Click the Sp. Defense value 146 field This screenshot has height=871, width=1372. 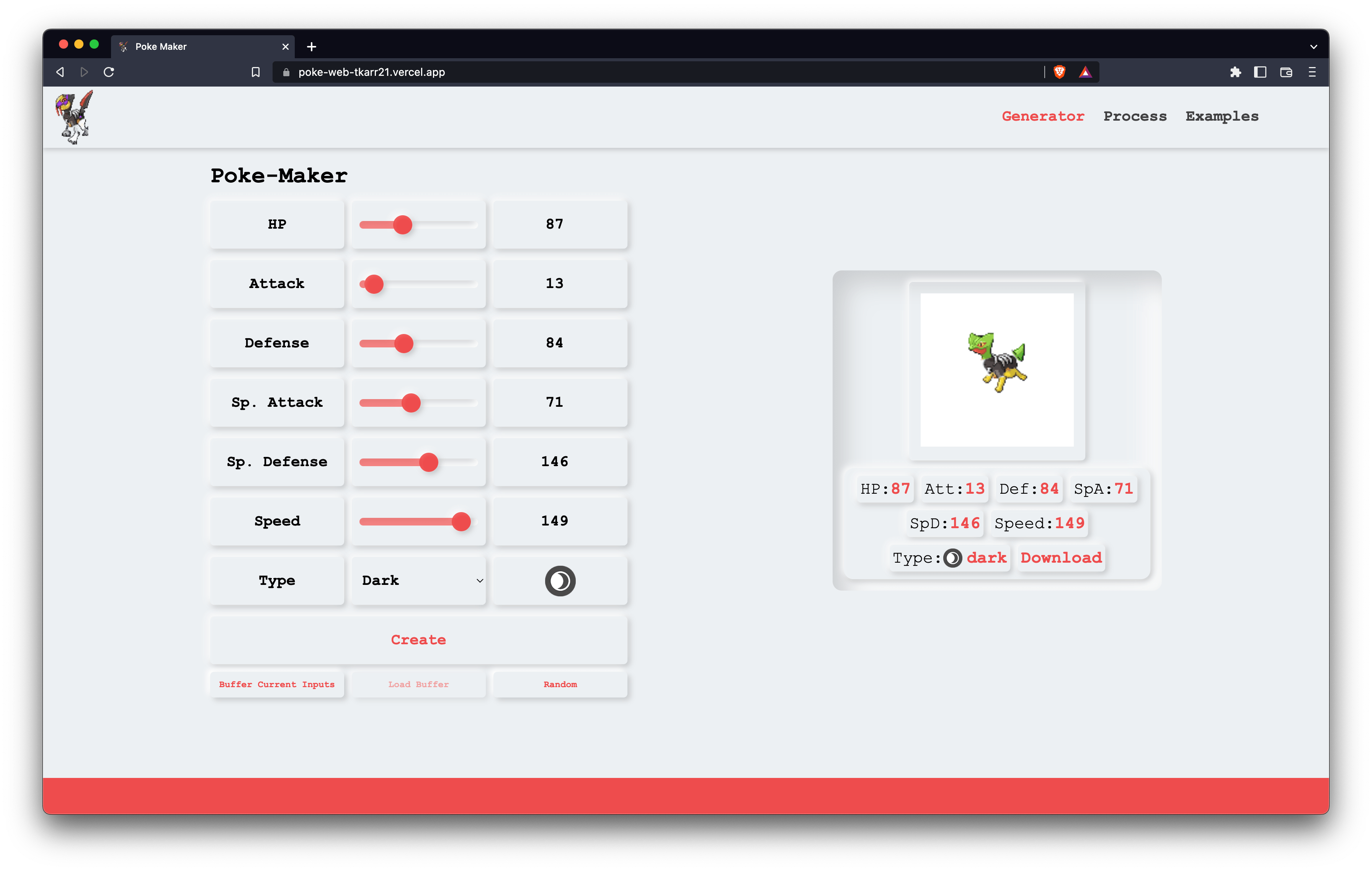pos(560,462)
